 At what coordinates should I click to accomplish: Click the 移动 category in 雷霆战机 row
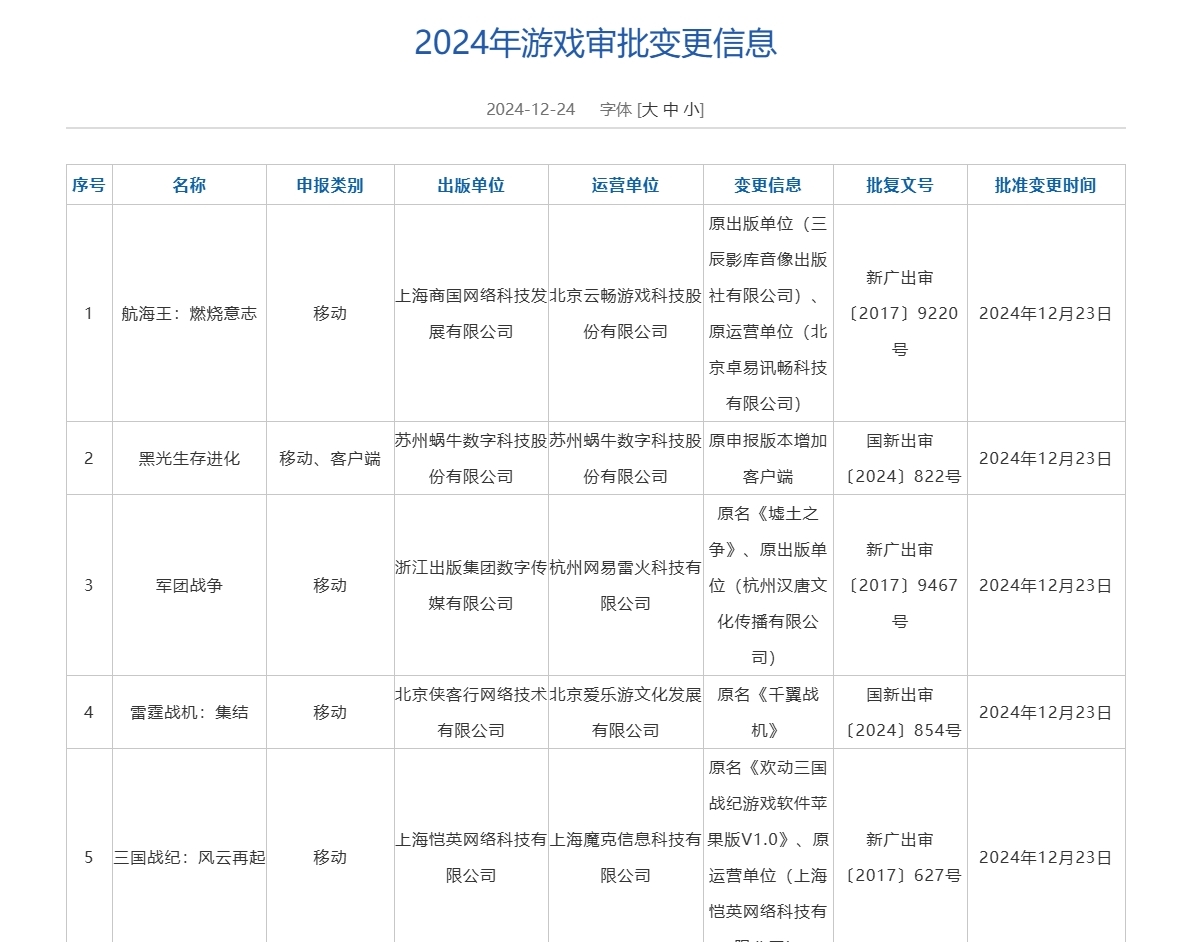point(330,713)
